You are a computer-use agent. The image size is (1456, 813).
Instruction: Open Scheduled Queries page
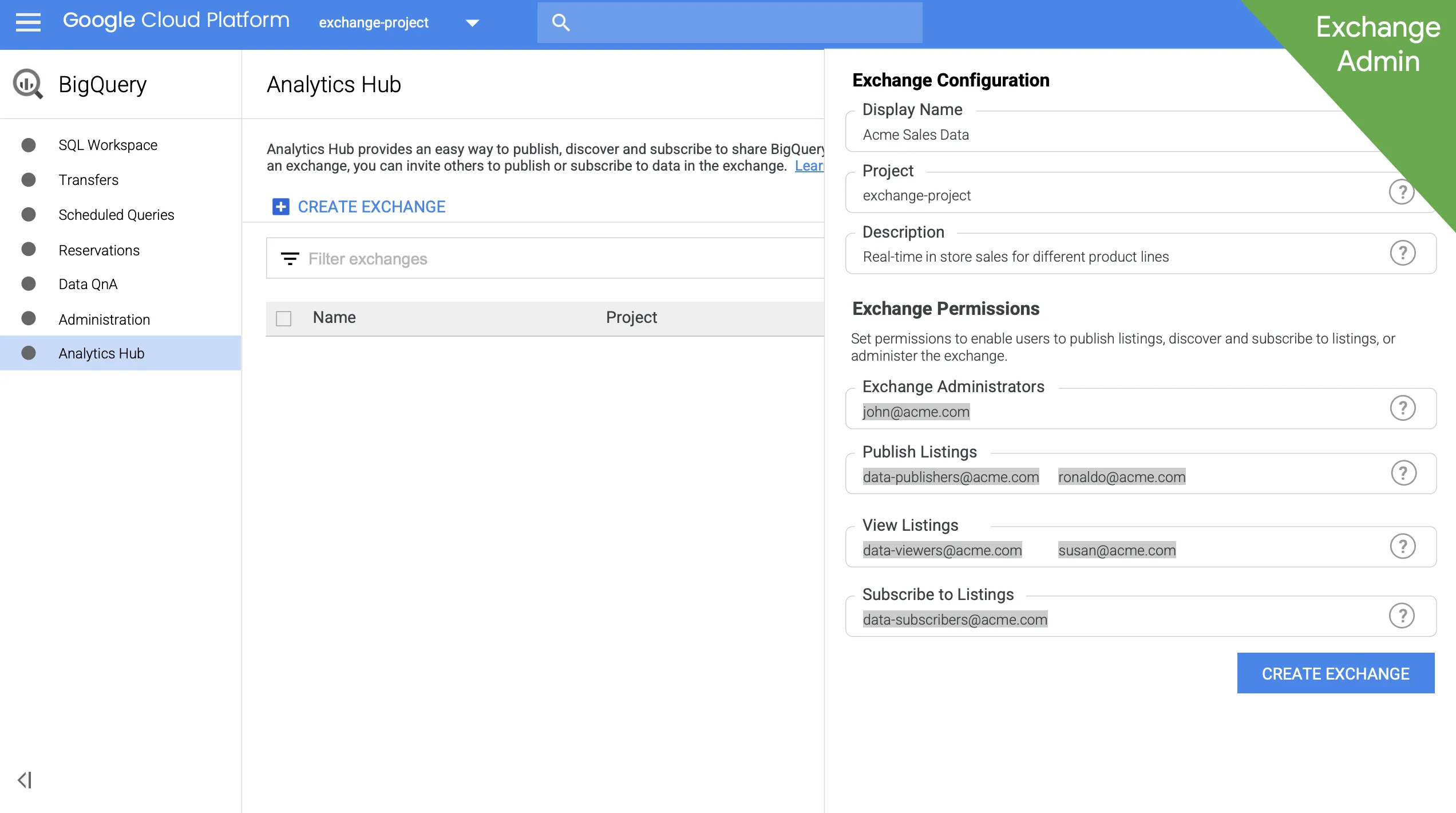click(x=116, y=215)
